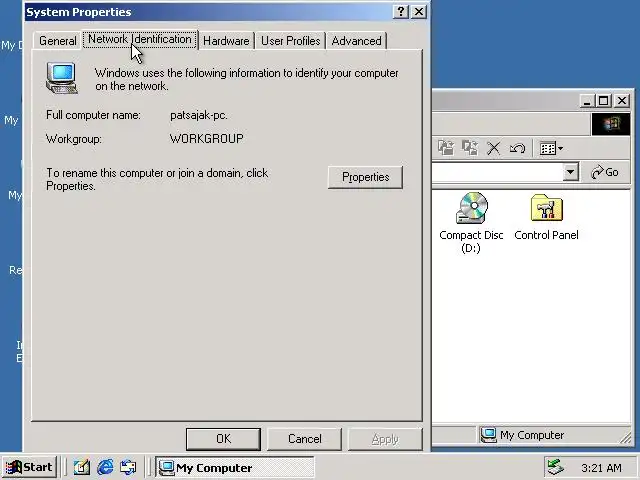This screenshot has width=640, height=480.
Task: Open the Control Panel folder icon
Action: (x=547, y=208)
